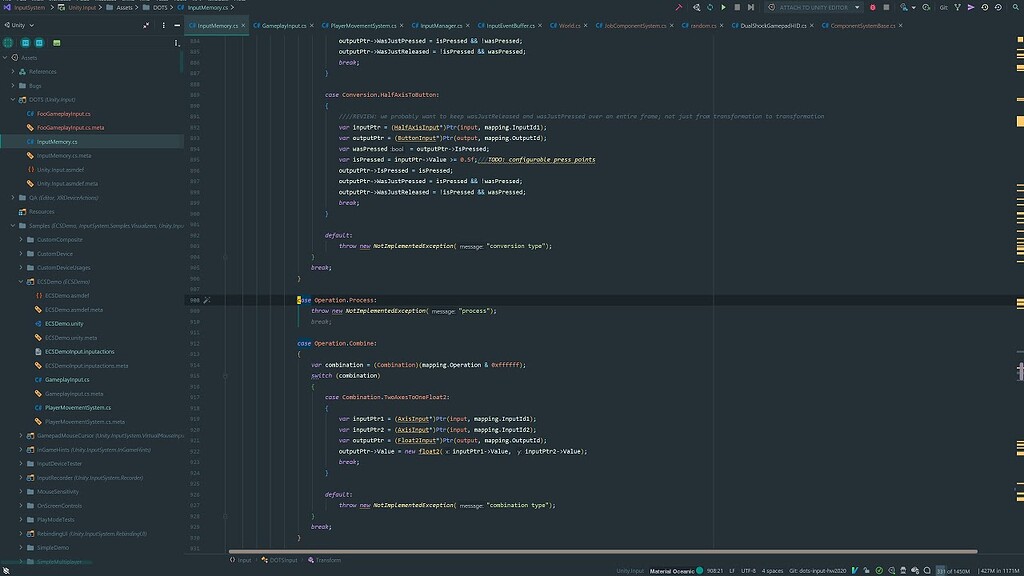Toggle read-only mode via the lock icon
This screenshot has width=1024, height=576.
tap(865, 569)
